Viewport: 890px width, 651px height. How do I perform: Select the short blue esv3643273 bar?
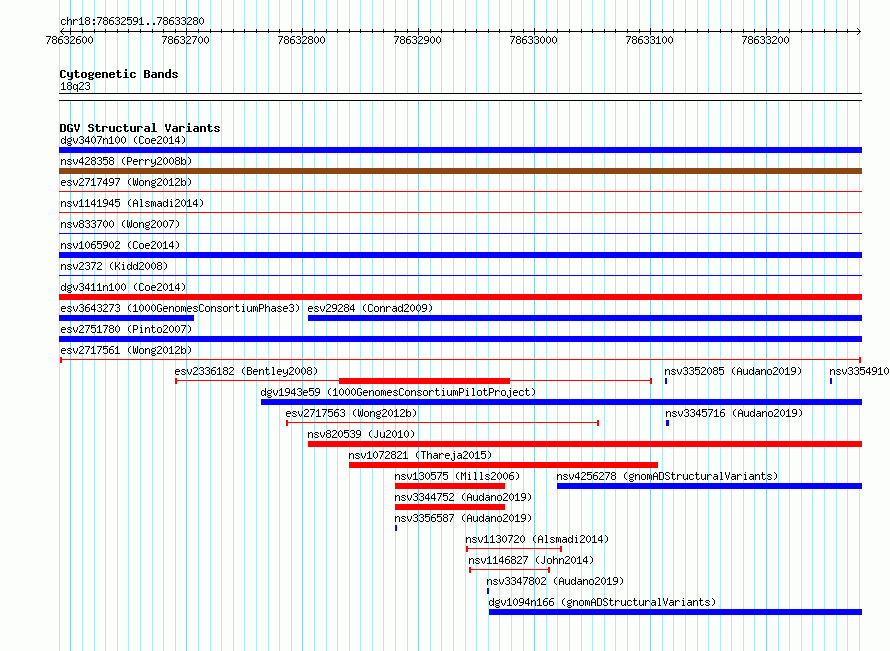pyautogui.click(x=127, y=318)
